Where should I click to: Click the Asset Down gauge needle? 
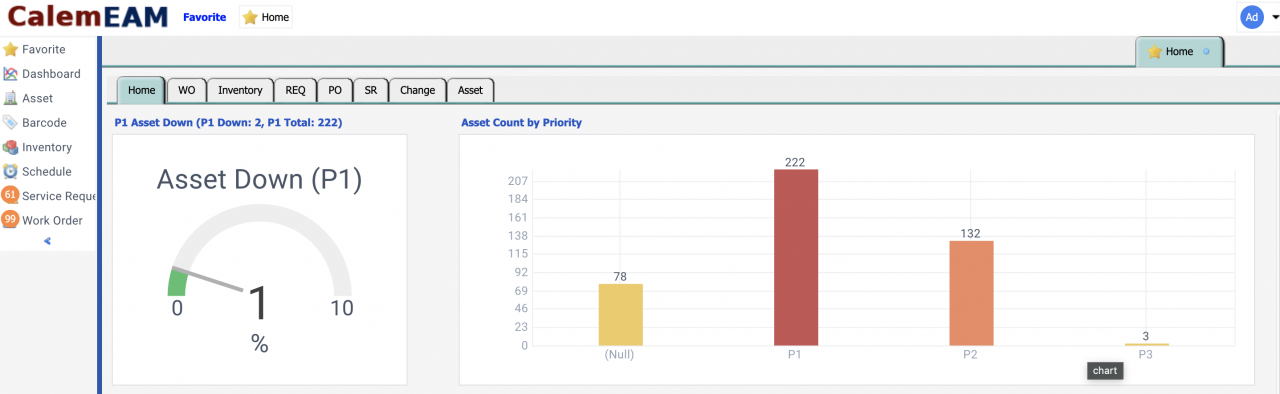click(x=208, y=279)
